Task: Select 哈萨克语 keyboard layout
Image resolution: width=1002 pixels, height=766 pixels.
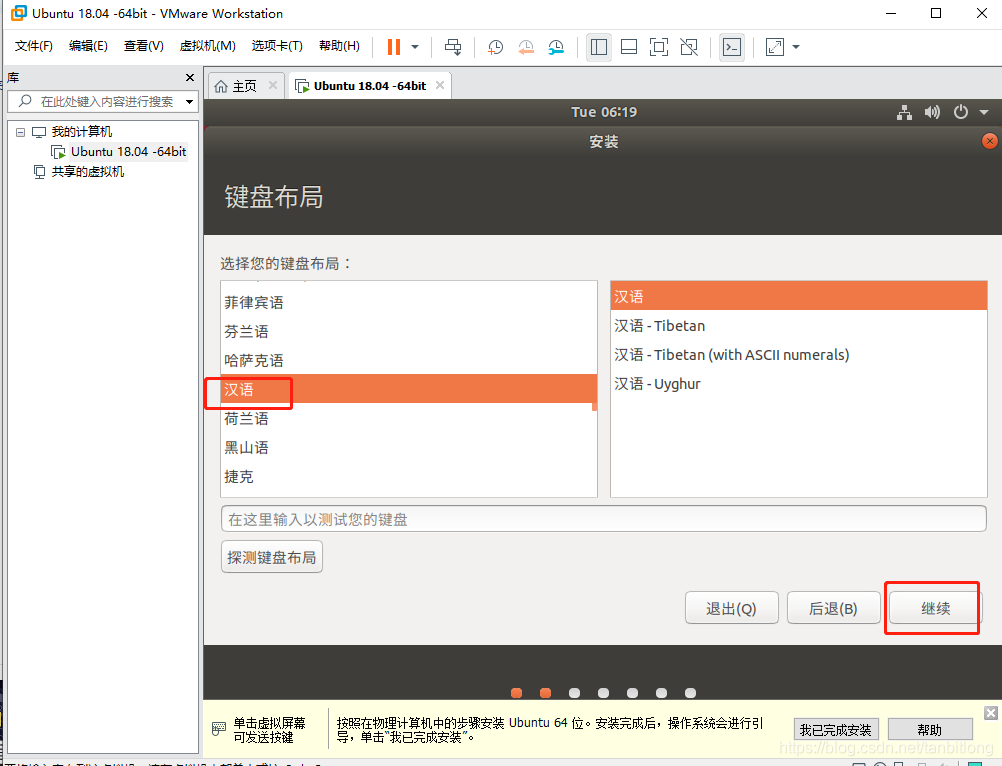Action: [409, 360]
